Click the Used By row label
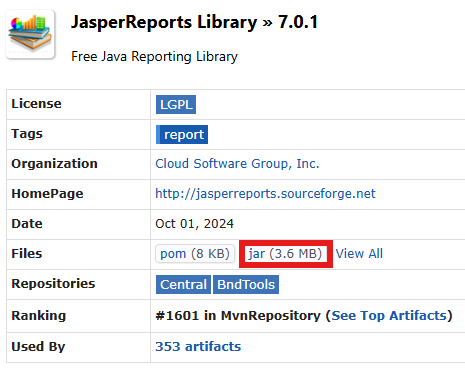Viewport: 465px width, 372px height. click(38, 347)
